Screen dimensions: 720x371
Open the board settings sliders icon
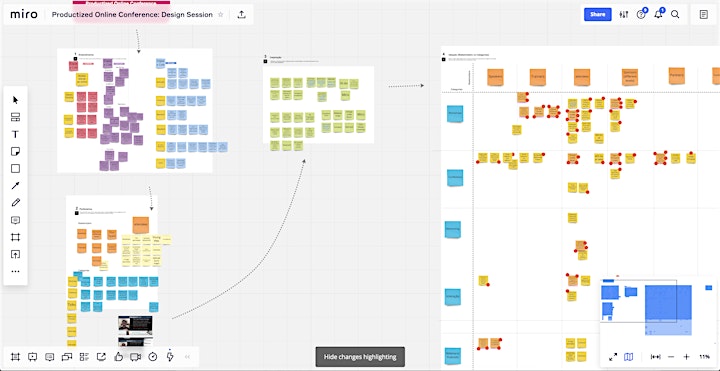(623, 14)
